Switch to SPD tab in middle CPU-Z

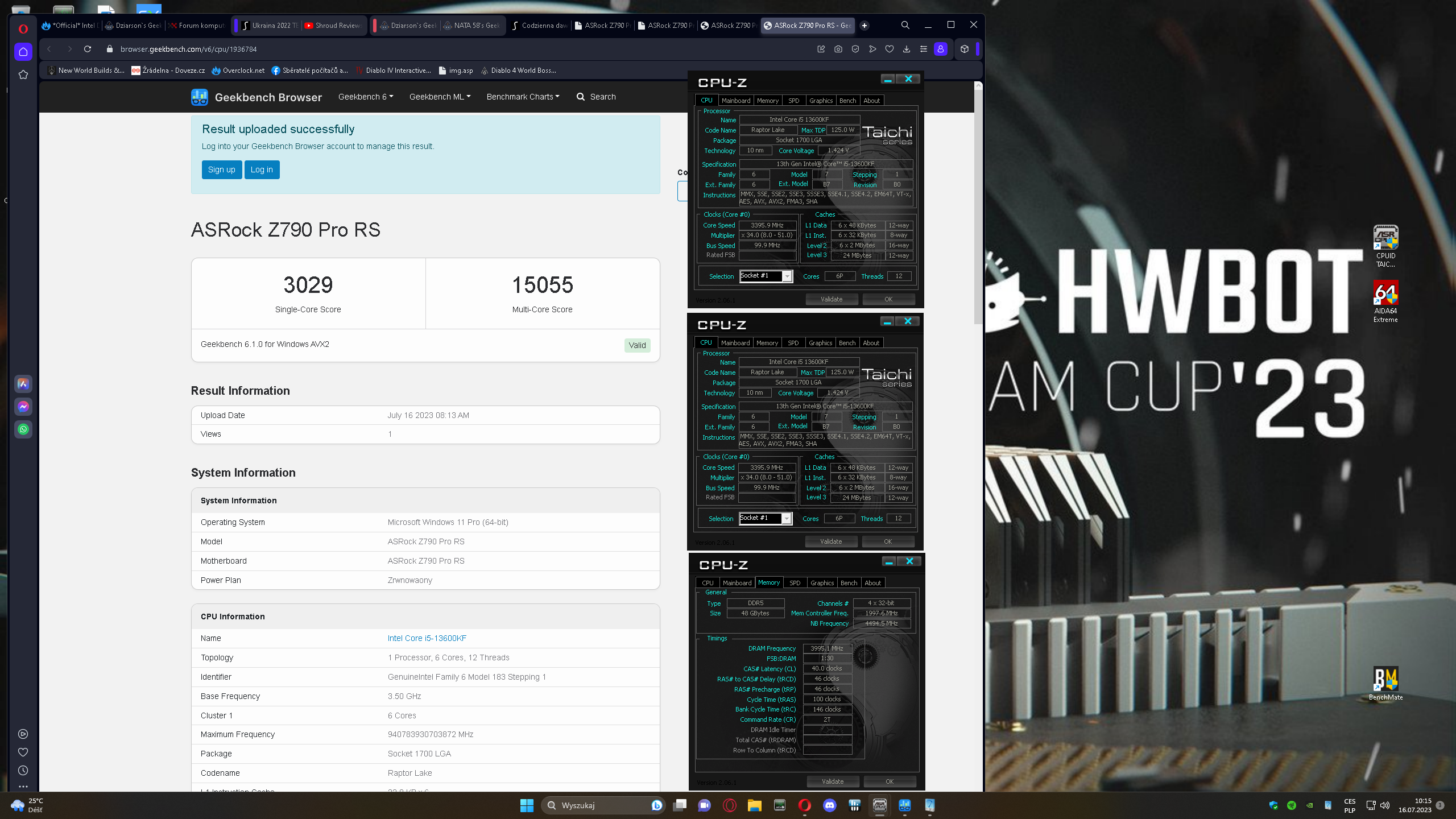click(x=793, y=343)
